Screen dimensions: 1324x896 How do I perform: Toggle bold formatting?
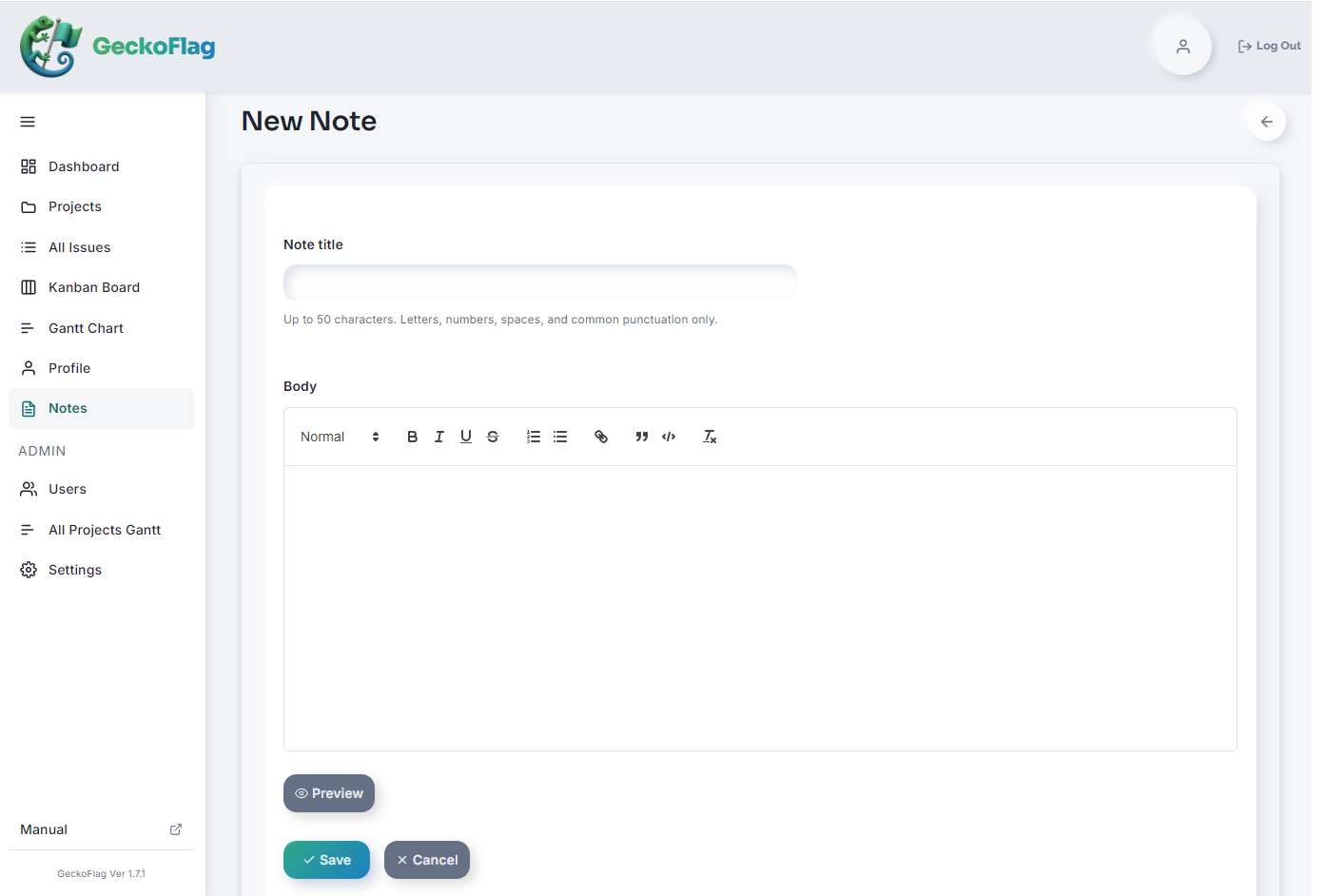click(x=413, y=437)
